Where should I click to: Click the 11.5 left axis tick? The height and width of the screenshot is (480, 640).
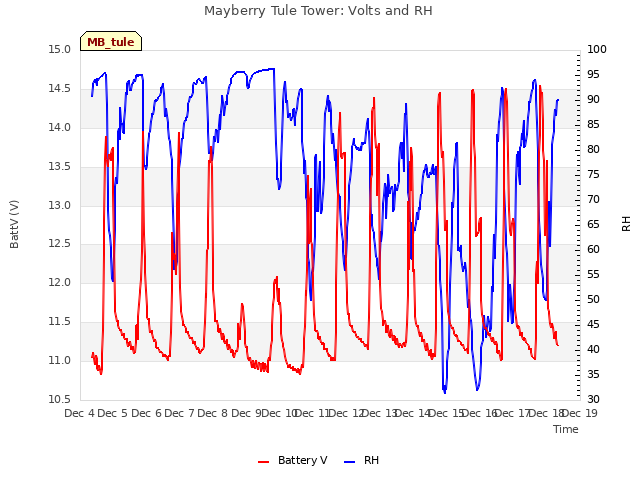[60, 322]
